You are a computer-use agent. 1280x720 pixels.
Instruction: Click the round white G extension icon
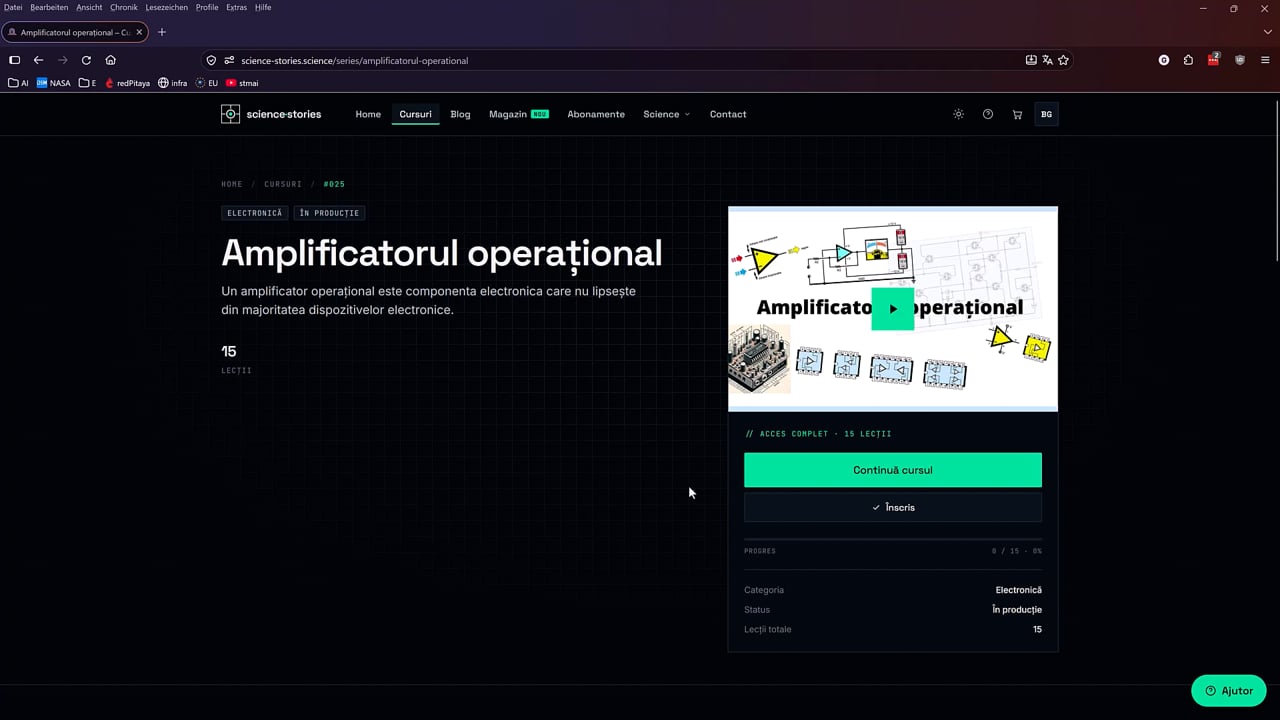[x=1164, y=60]
